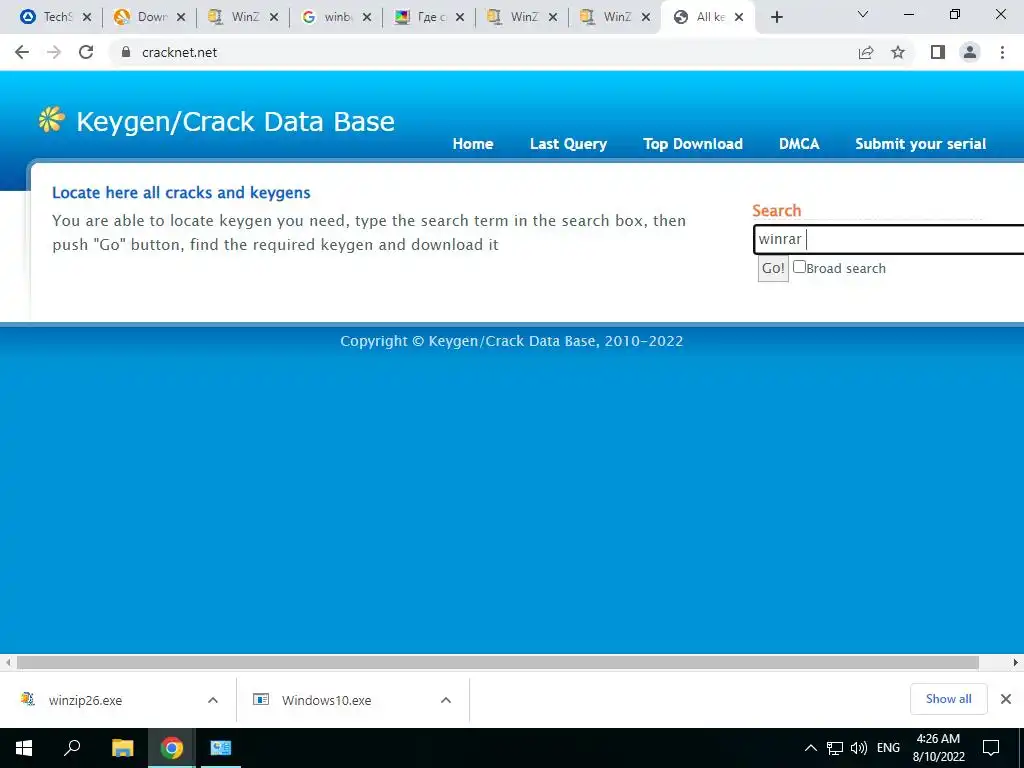The height and width of the screenshot is (768, 1024).
Task: Open the notification center icon
Action: (991, 748)
